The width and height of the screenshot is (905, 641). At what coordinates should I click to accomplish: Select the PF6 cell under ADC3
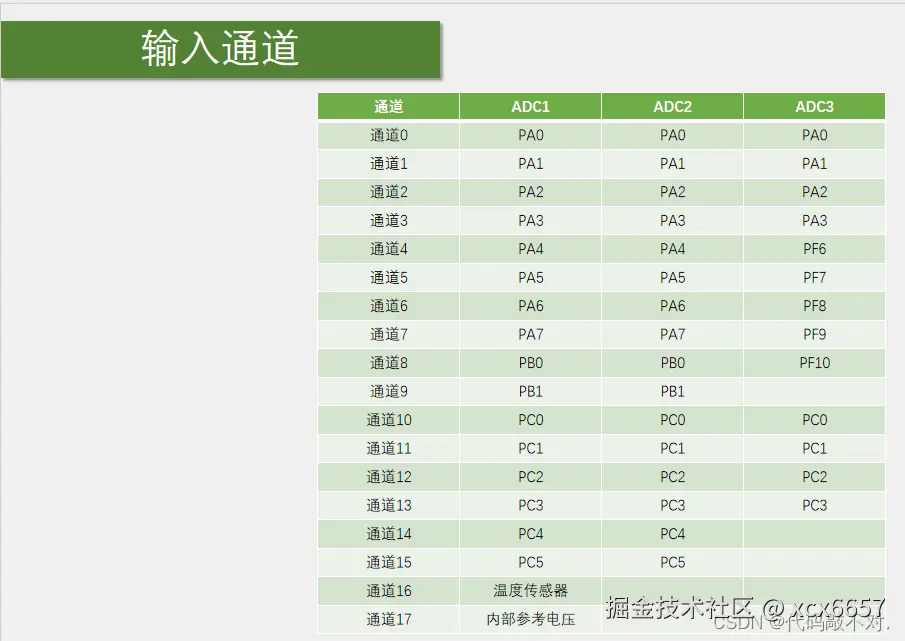pos(814,249)
